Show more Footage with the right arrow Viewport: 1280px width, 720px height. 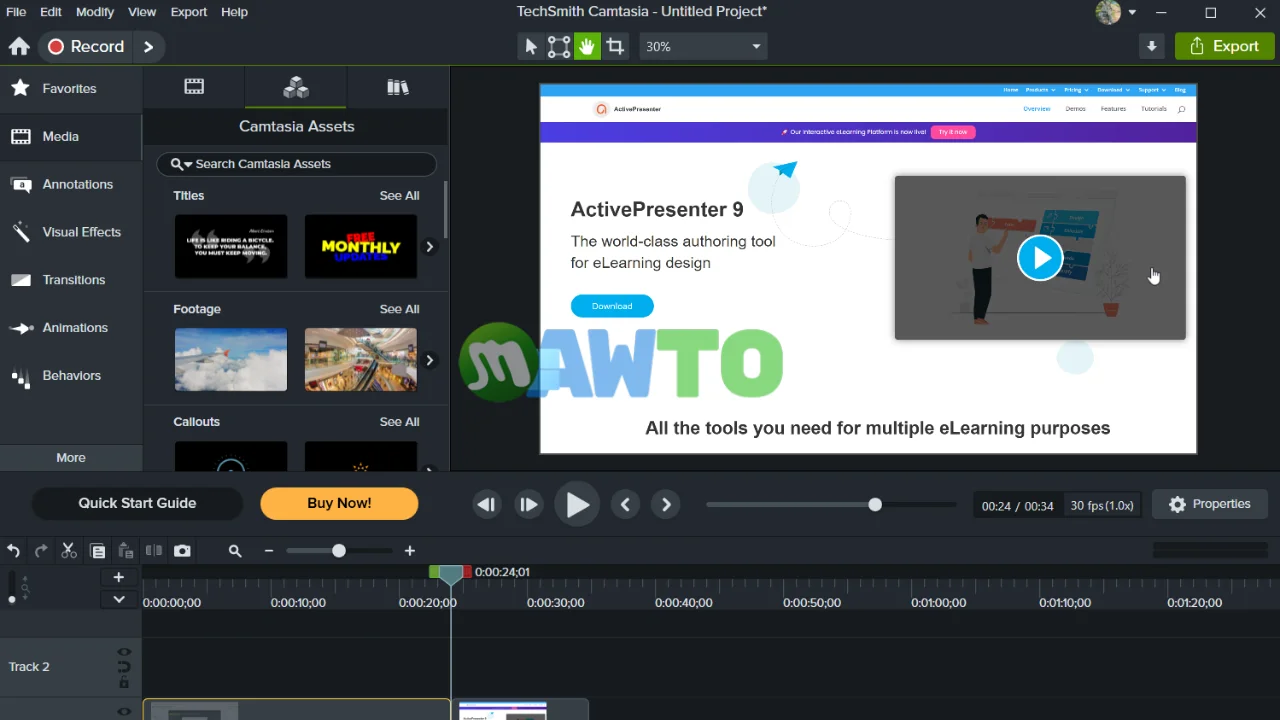[x=429, y=360]
